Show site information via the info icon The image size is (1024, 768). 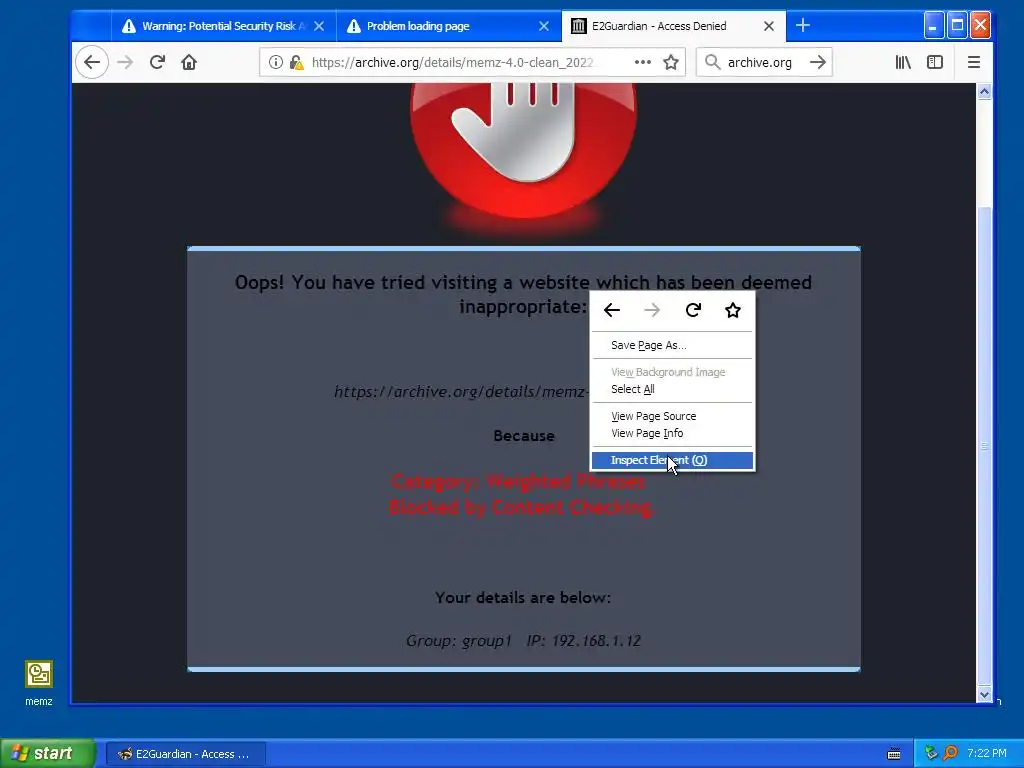[x=276, y=63]
